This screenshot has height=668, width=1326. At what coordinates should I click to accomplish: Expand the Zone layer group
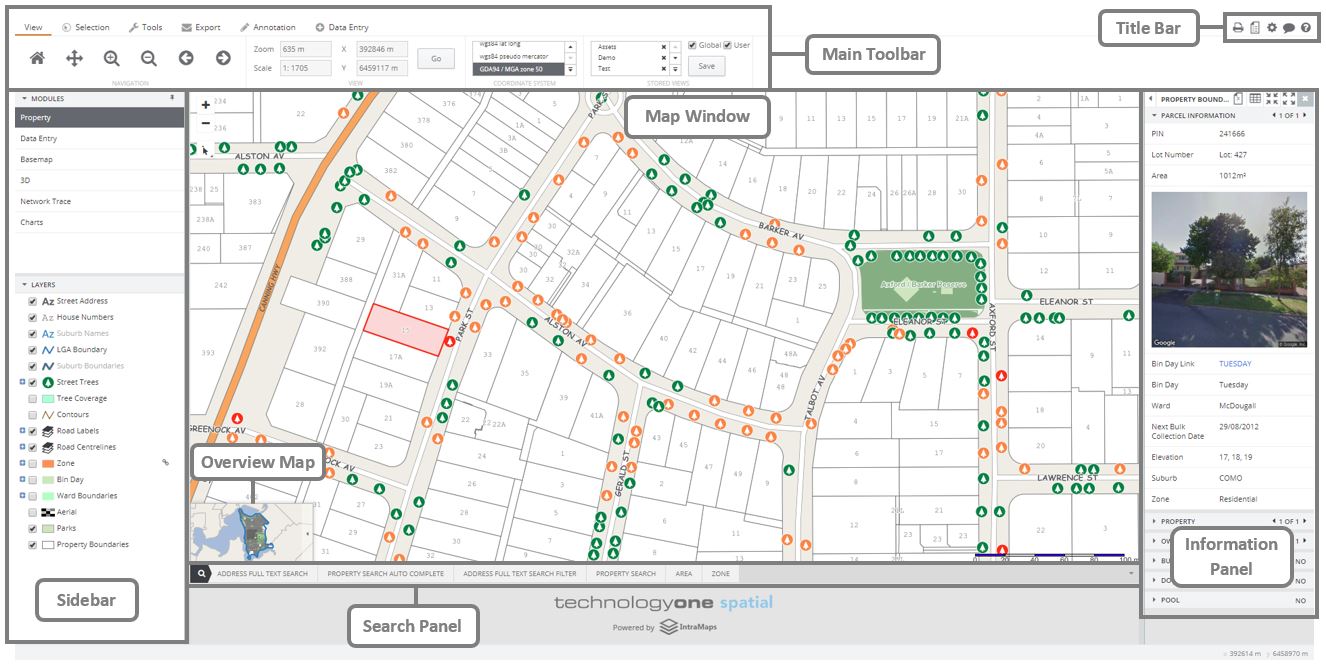22,463
